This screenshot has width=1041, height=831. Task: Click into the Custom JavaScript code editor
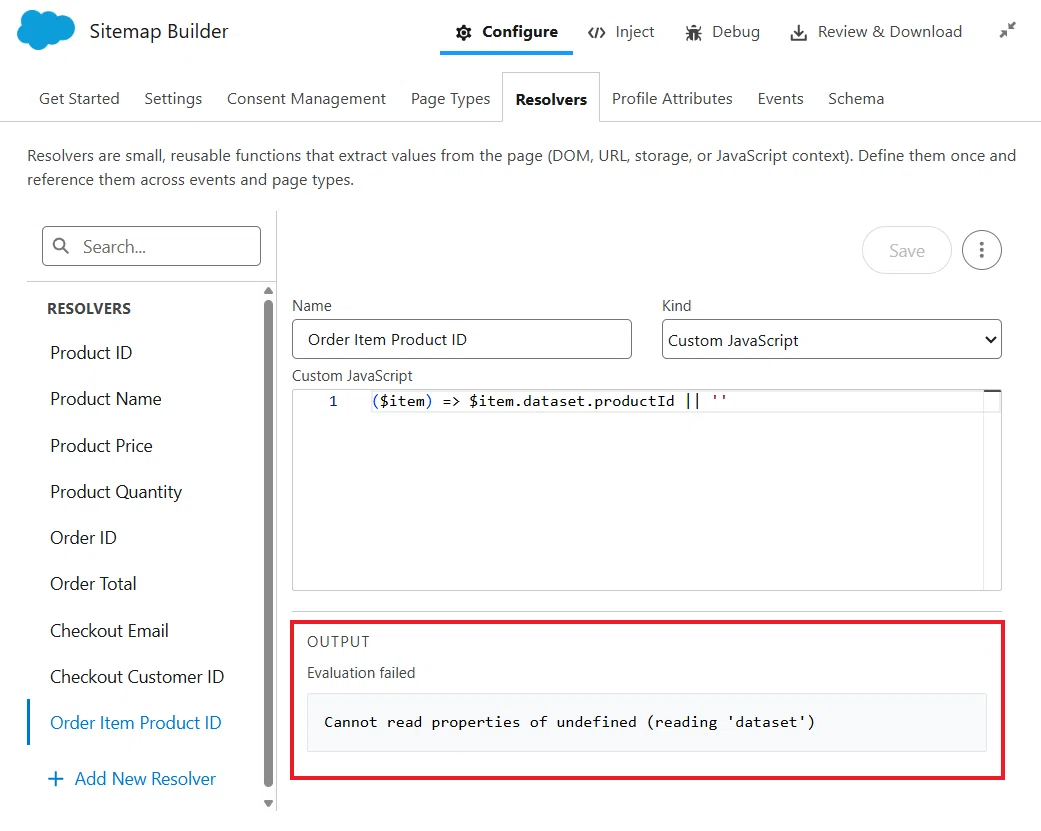click(647, 490)
